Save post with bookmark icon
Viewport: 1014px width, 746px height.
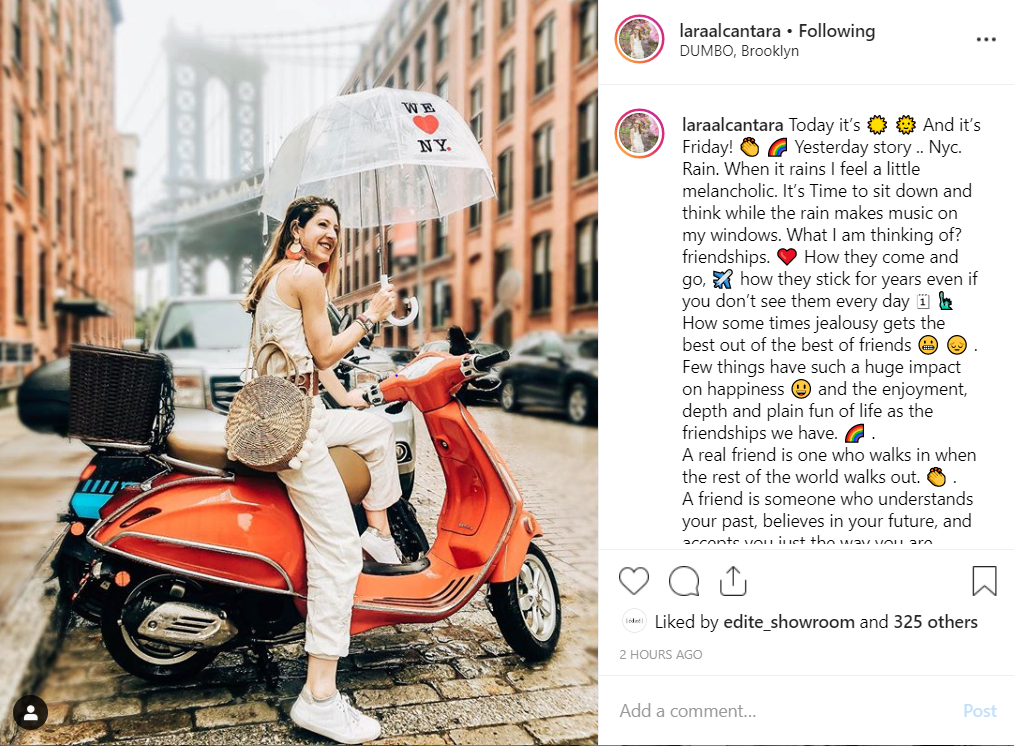984,581
